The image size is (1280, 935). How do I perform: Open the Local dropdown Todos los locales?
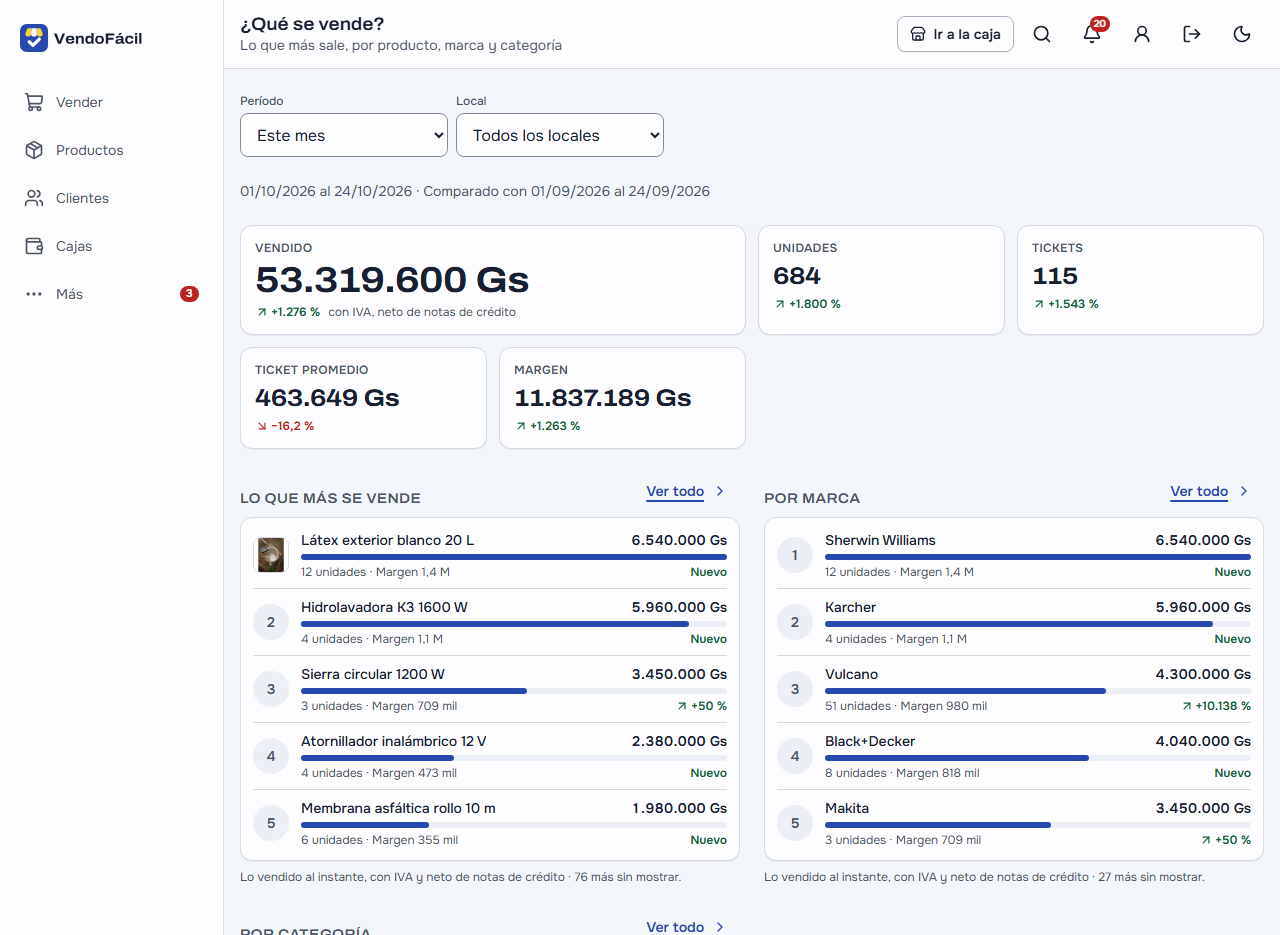click(x=560, y=135)
